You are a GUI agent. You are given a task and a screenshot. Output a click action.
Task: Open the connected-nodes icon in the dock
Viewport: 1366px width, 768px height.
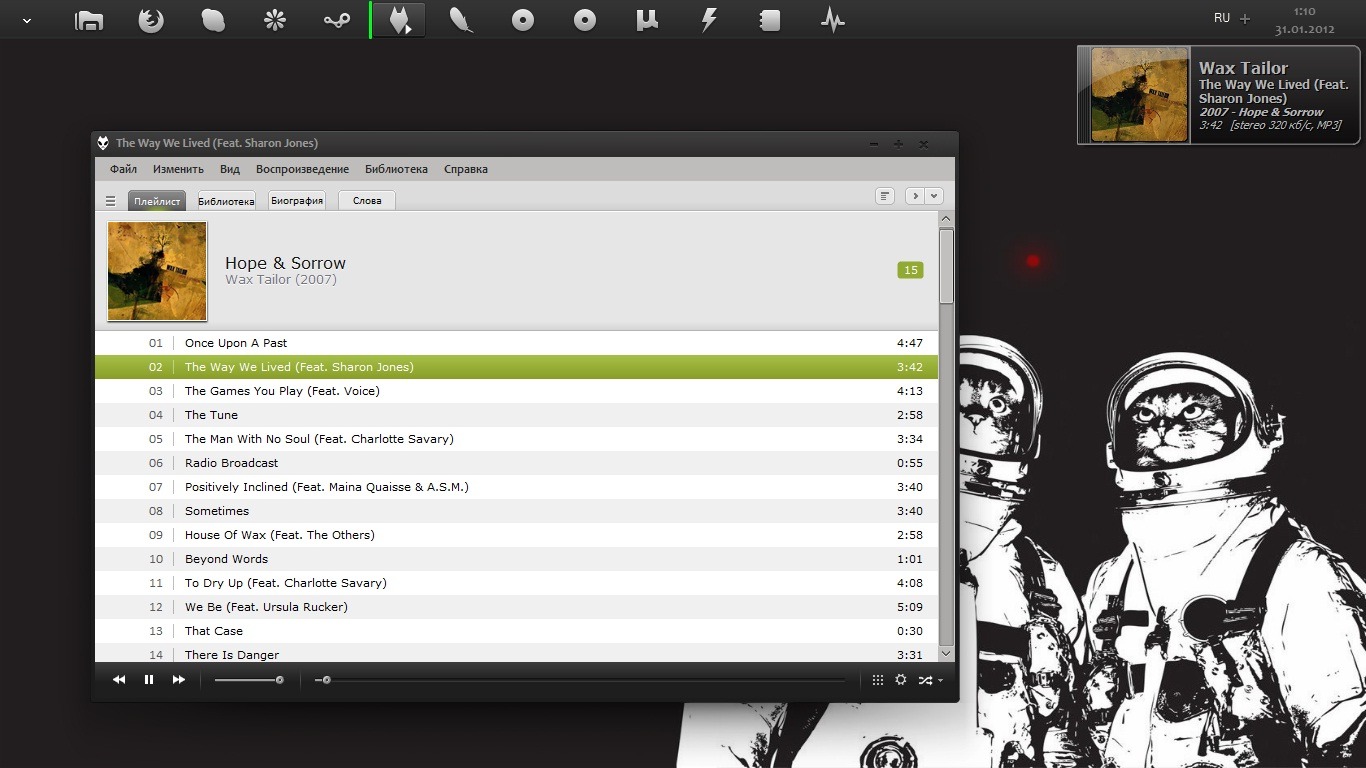pos(337,20)
